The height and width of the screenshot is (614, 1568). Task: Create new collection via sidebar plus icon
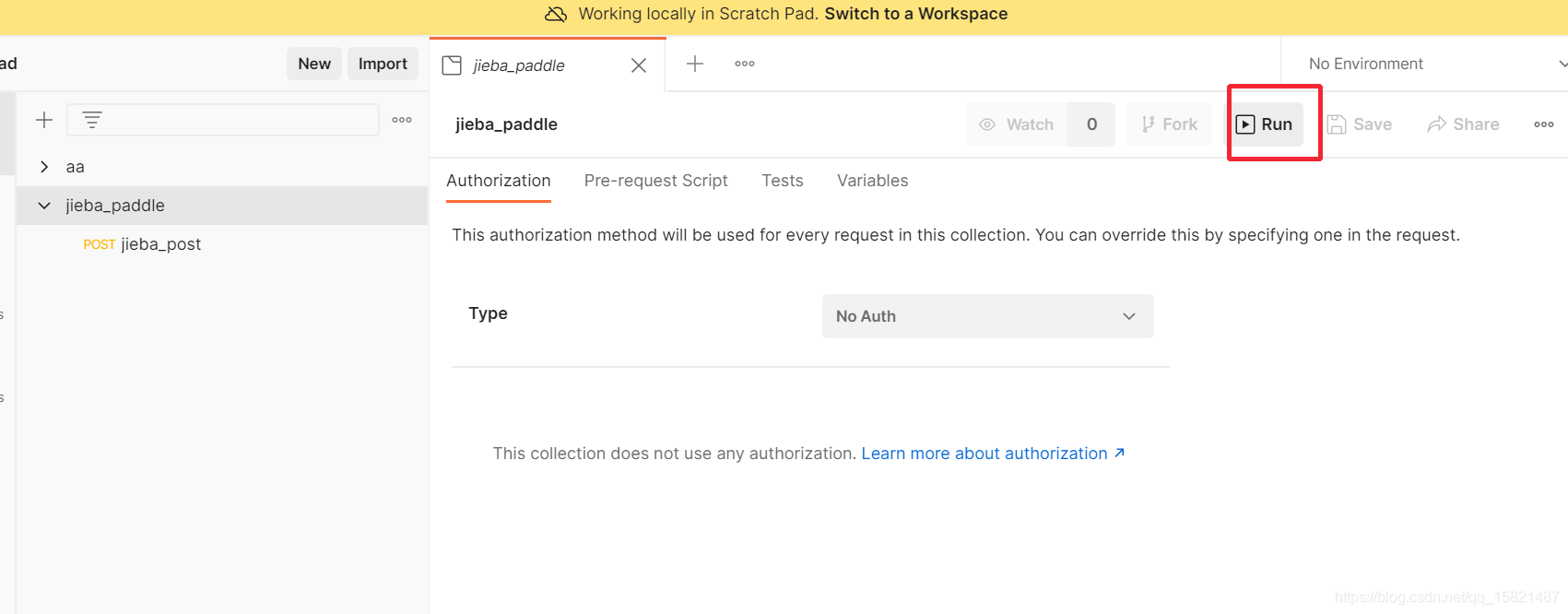coord(44,120)
